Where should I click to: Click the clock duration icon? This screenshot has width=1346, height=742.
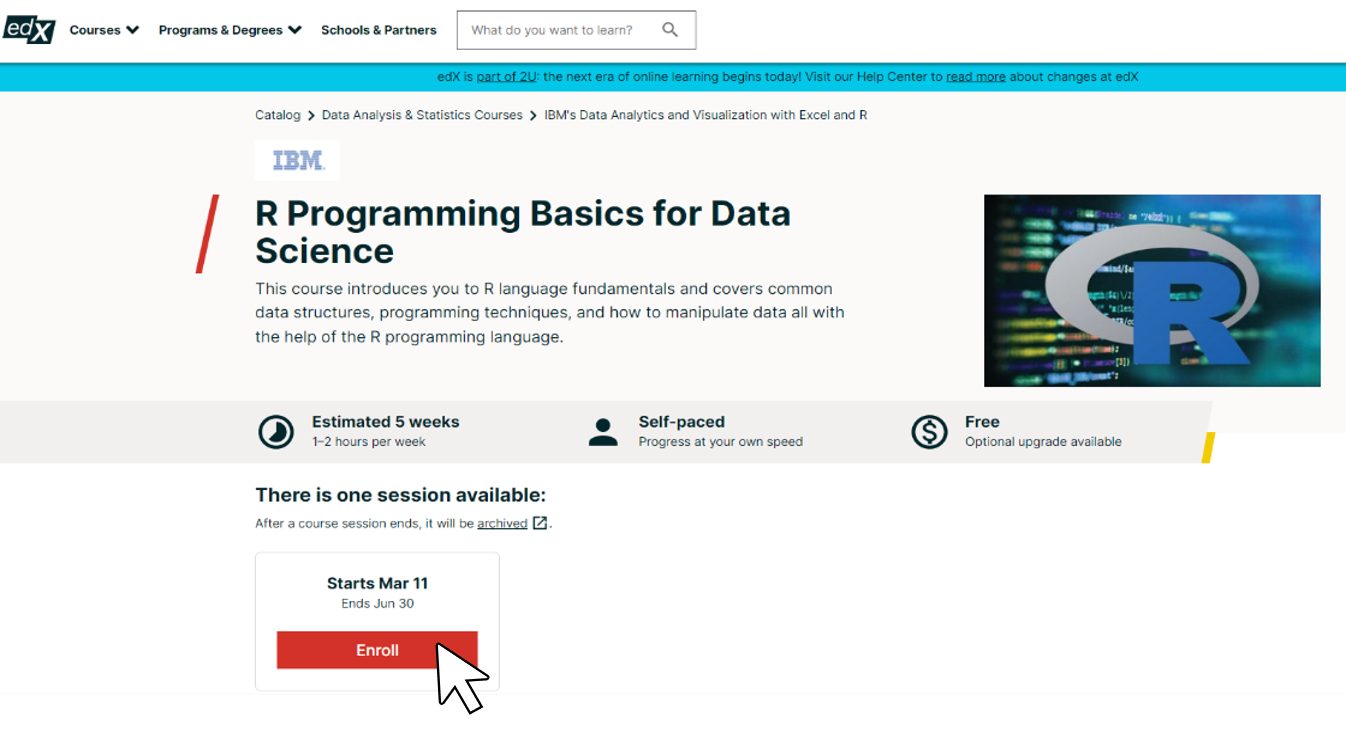click(276, 432)
